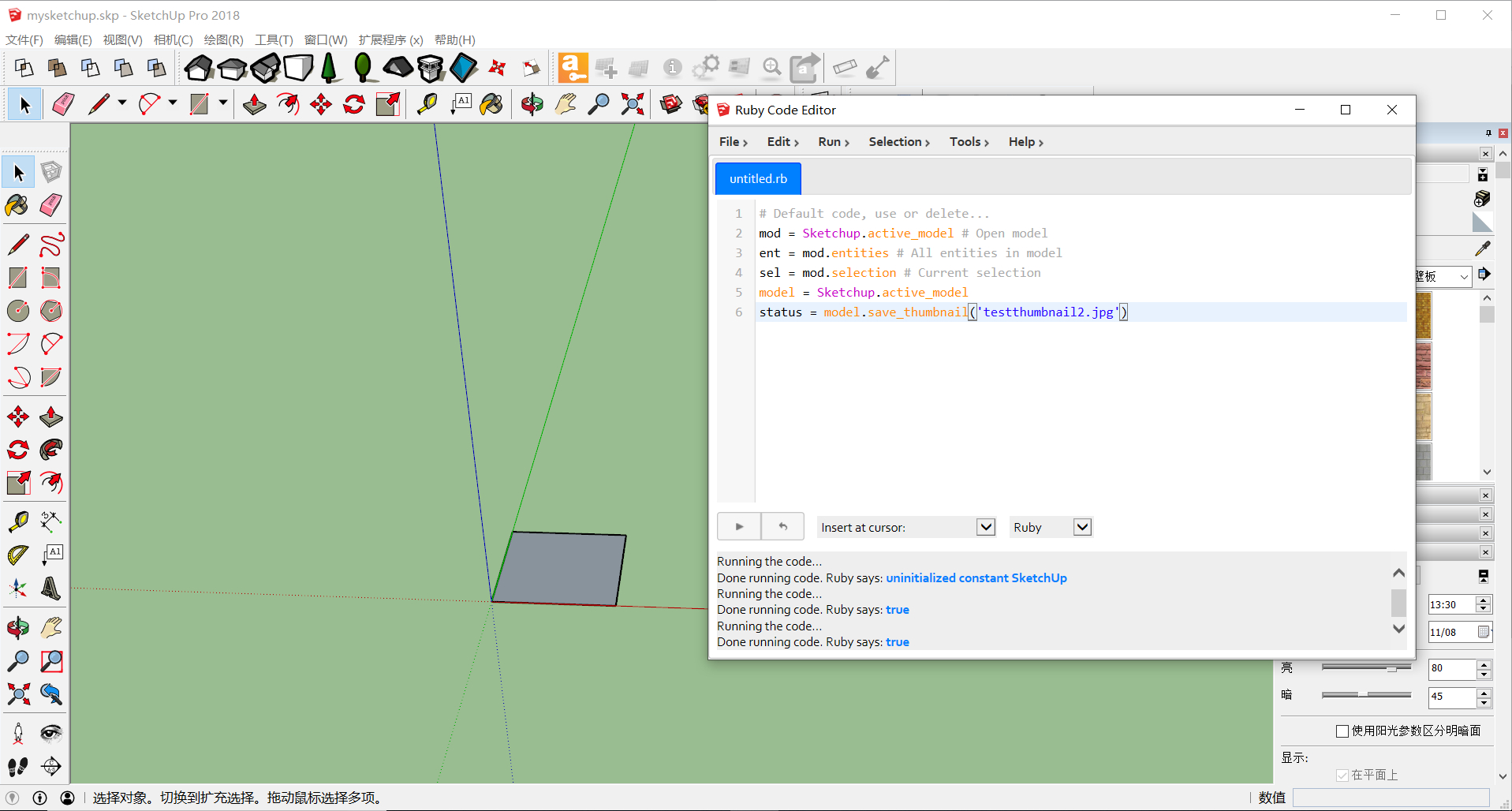Open the 3D Warehouse icon in toolbar
This screenshot has width=1512, height=811.
tap(670, 104)
